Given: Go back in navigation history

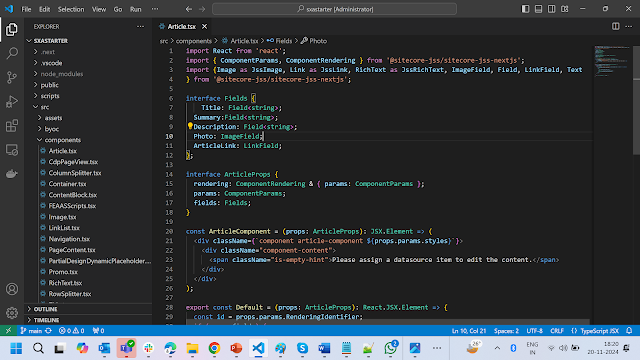Looking at the screenshot, I should [x=189, y=9].
